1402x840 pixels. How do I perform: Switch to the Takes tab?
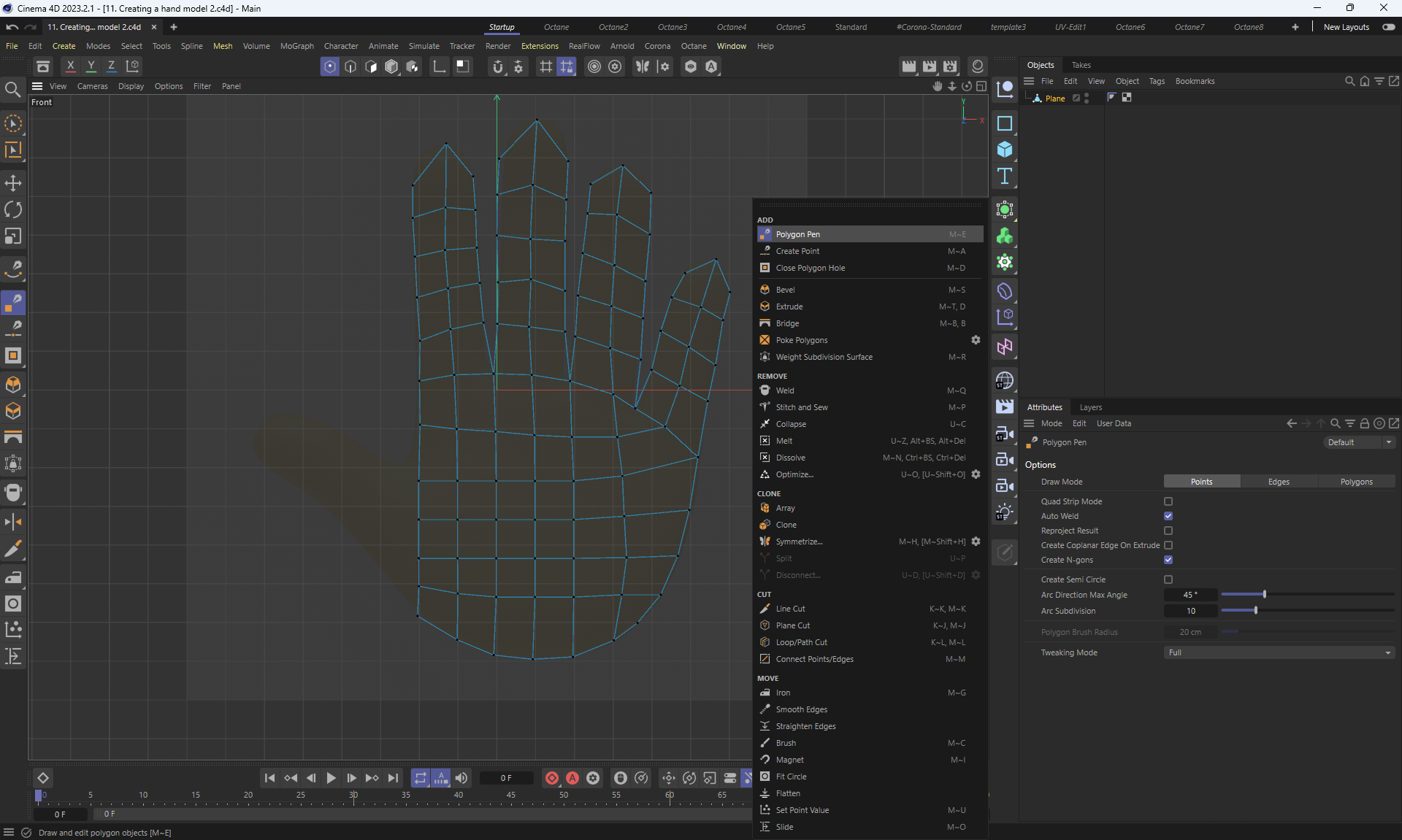[1081, 65]
